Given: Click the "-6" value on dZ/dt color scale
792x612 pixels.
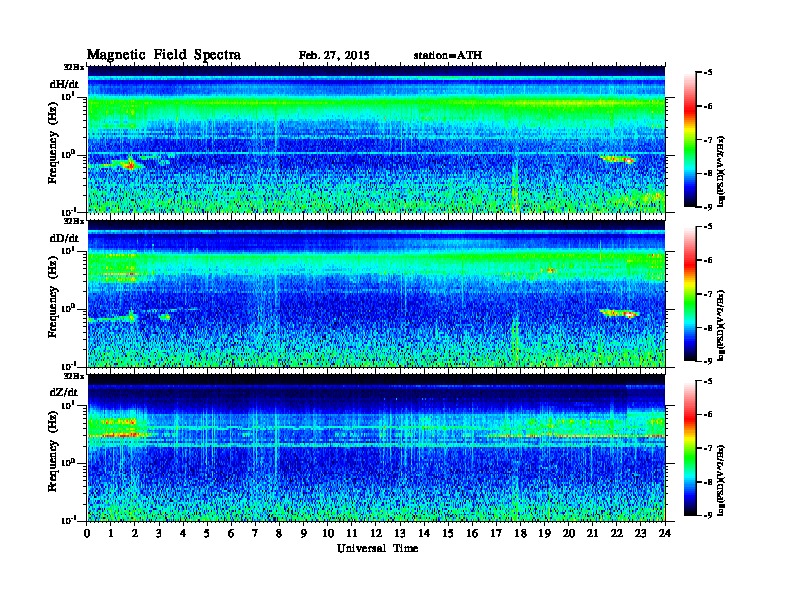Looking at the screenshot, I should tap(707, 414).
